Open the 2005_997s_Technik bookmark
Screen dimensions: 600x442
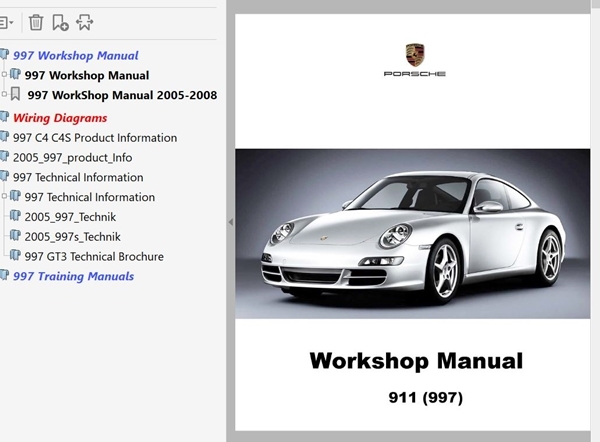point(72,237)
